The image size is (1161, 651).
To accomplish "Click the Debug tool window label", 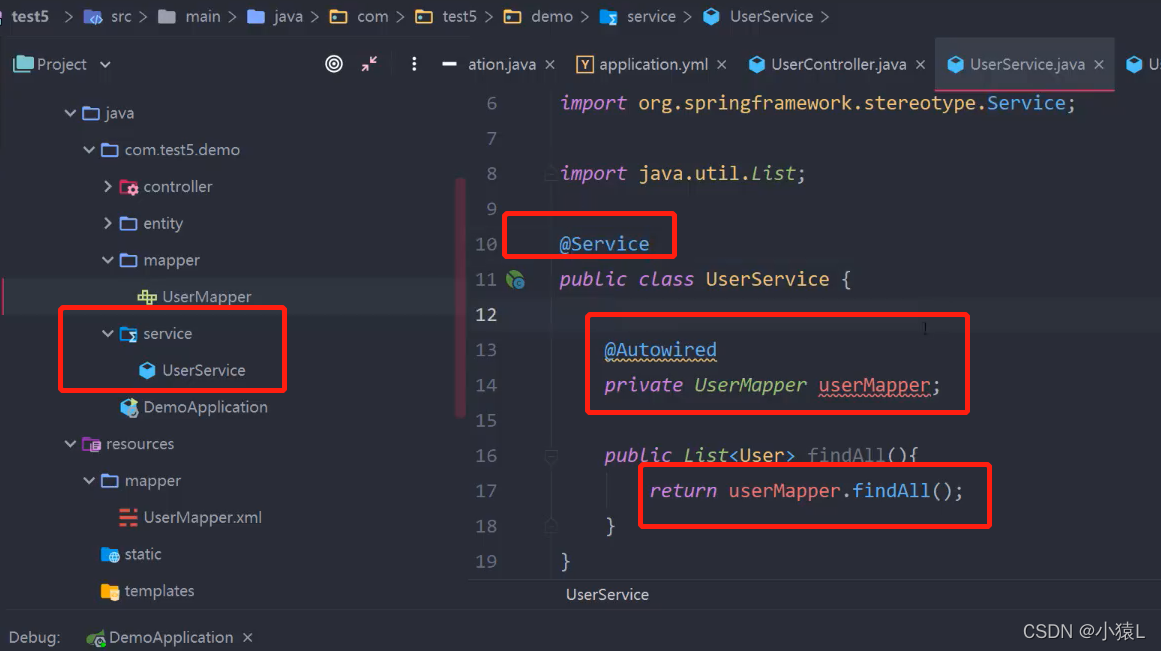I will tap(34, 638).
